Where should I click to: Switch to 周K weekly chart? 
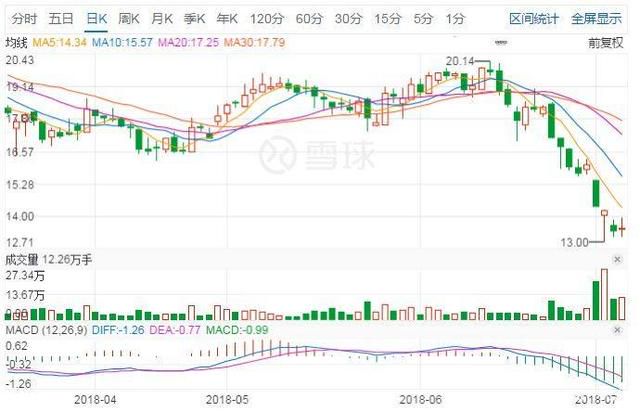coord(129,18)
